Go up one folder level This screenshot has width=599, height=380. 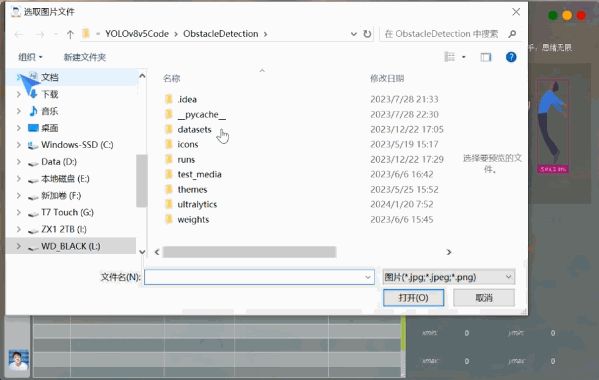tap(70, 34)
